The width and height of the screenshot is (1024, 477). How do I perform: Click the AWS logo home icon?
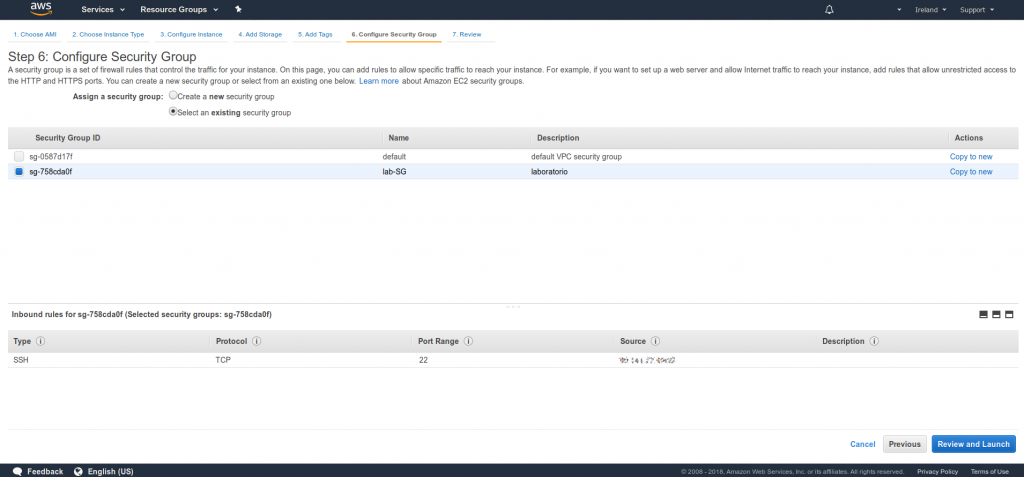(40, 9)
